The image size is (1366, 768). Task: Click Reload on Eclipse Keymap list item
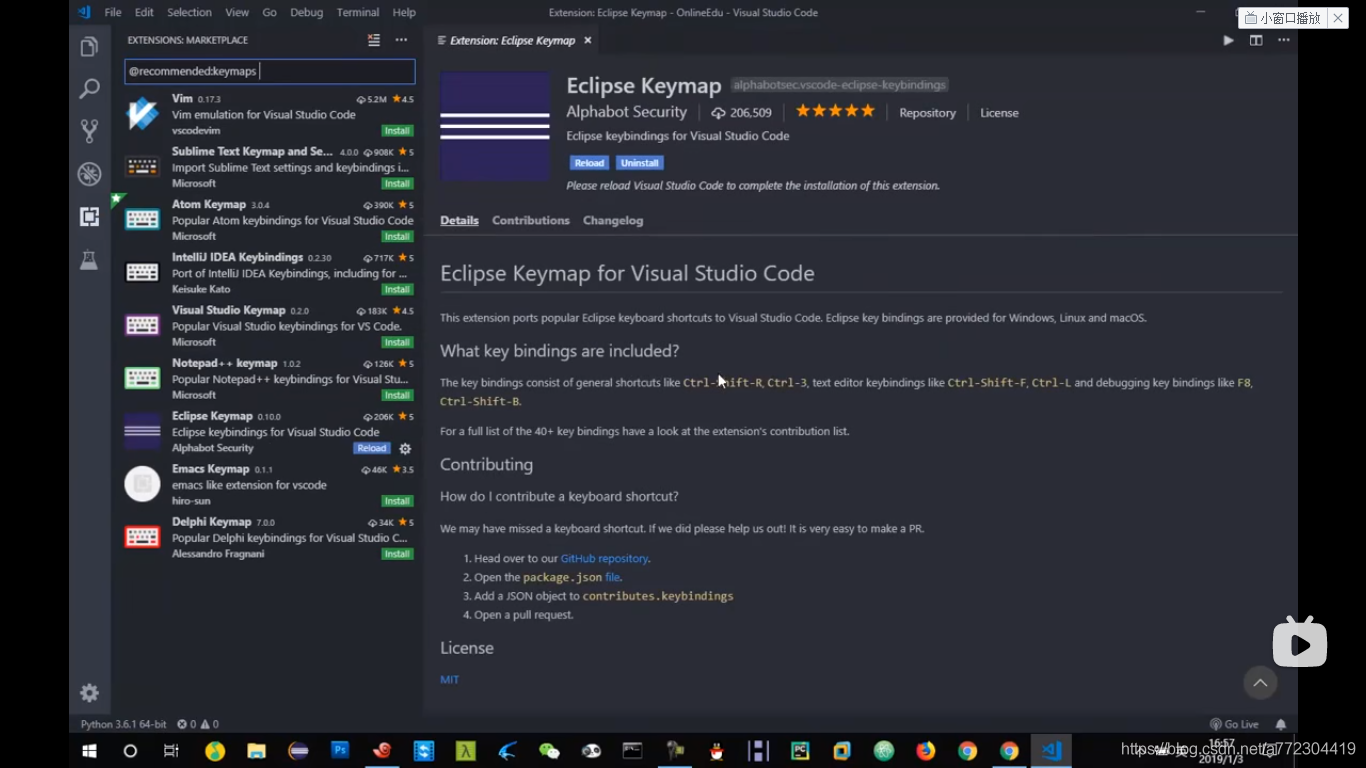point(371,449)
